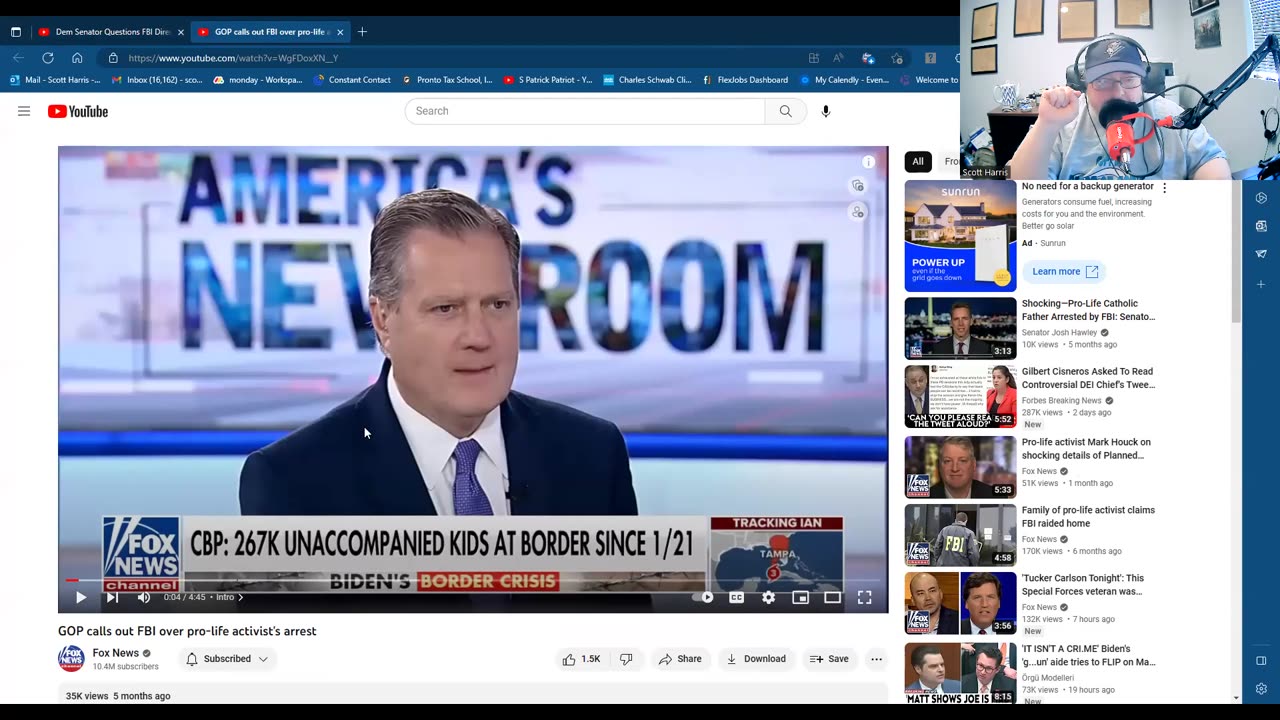This screenshot has width=1280, height=720.
Task: Like the video with 1.5K likes
Action: (x=581, y=659)
